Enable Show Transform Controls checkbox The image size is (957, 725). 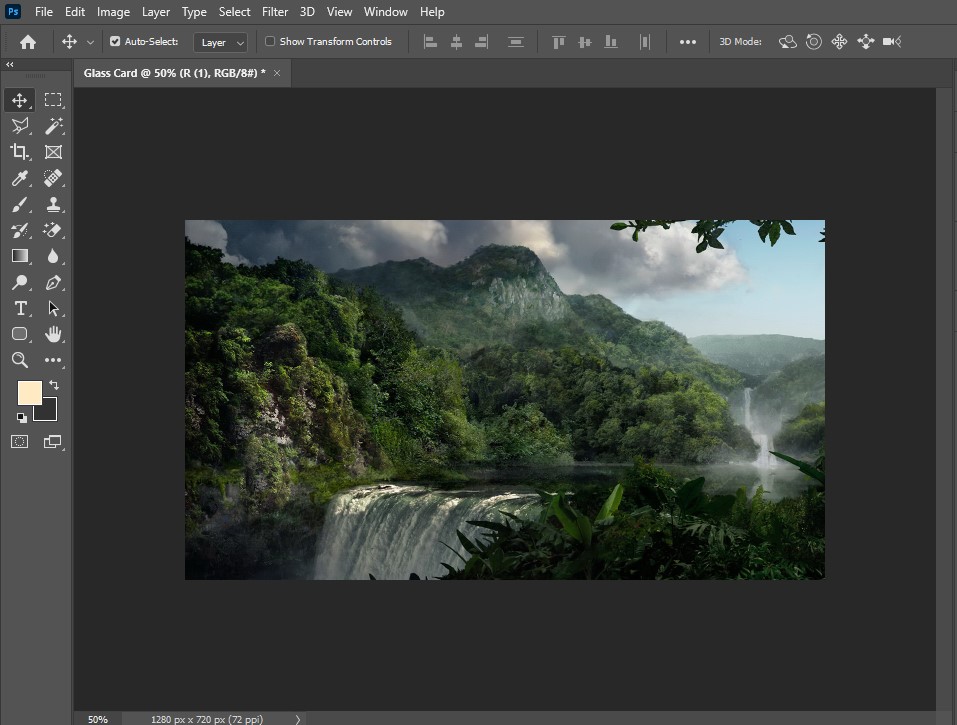pos(270,41)
